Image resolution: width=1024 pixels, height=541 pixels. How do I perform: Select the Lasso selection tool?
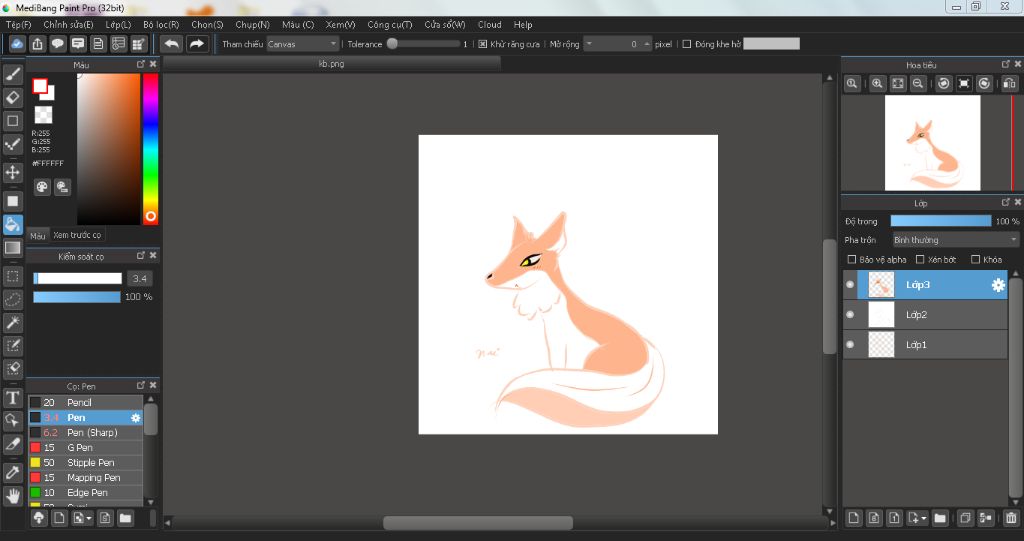point(12,299)
